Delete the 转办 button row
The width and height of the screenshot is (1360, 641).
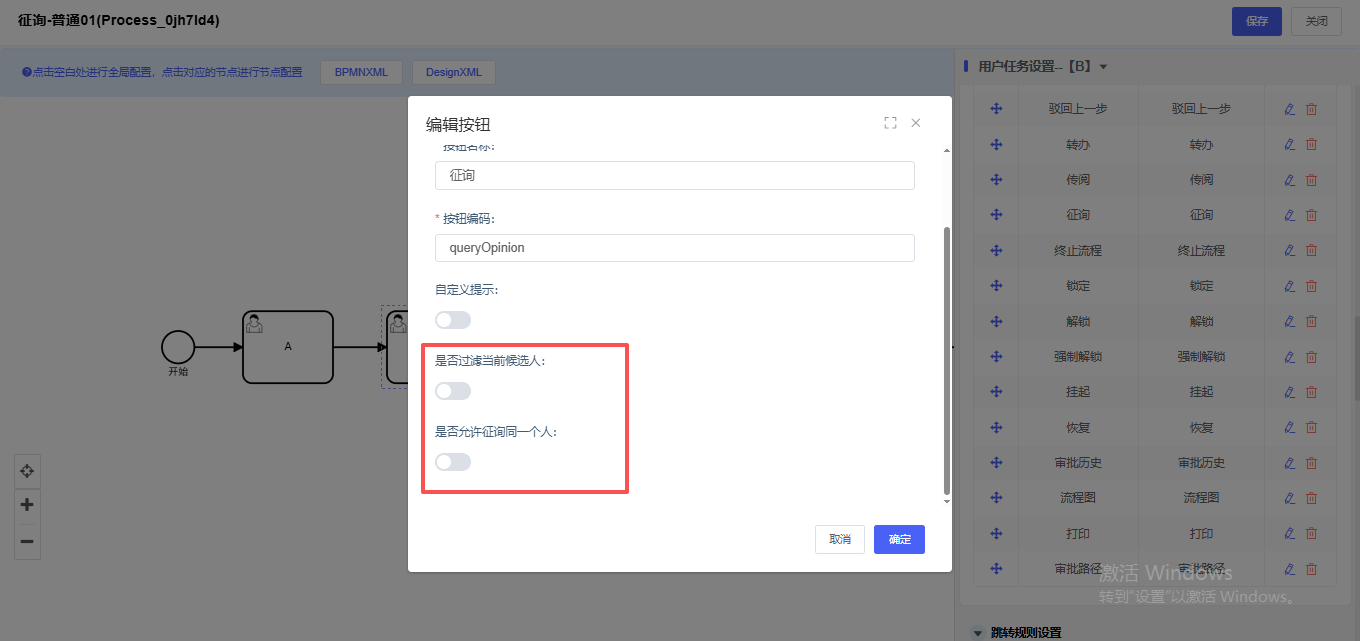click(x=1311, y=144)
